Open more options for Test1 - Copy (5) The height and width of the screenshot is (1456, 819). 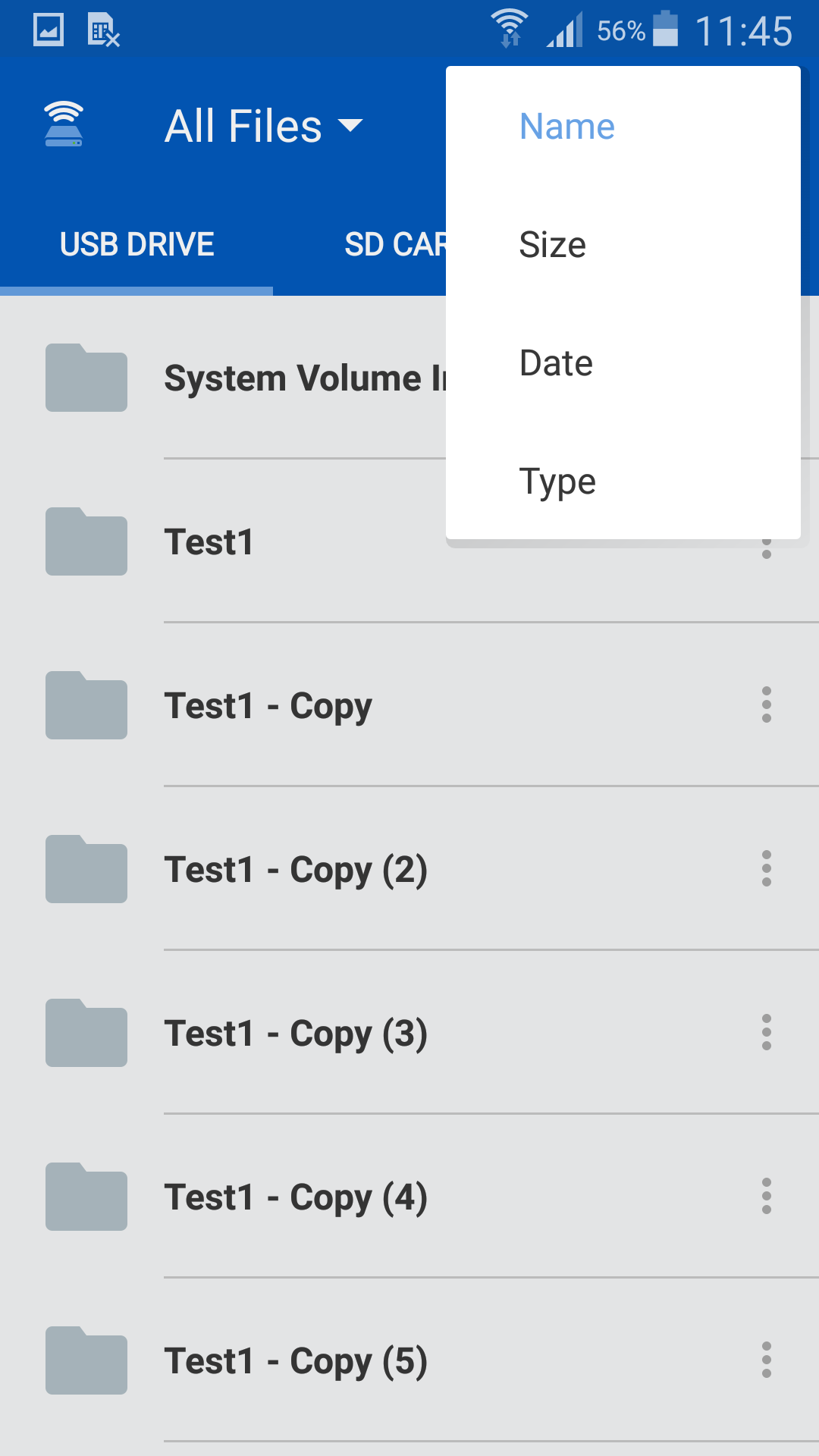767,1360
